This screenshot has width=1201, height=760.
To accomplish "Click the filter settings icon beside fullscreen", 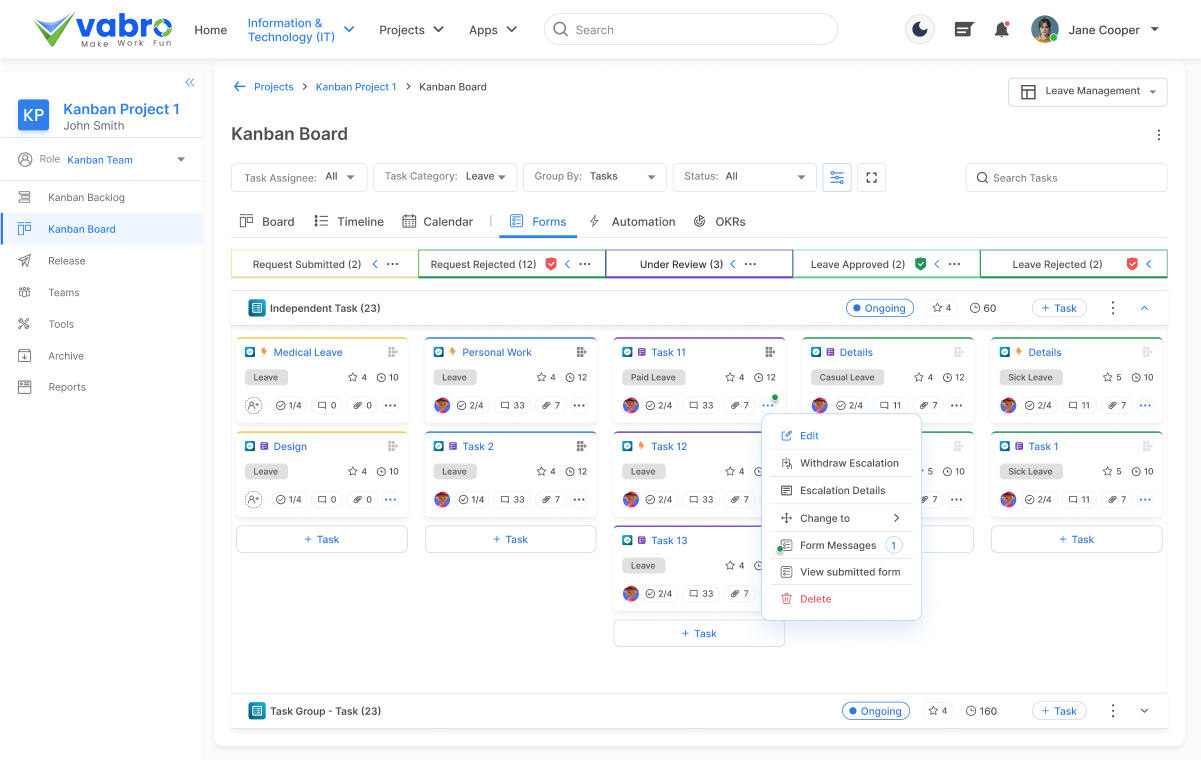I will (x=837, y=177).
